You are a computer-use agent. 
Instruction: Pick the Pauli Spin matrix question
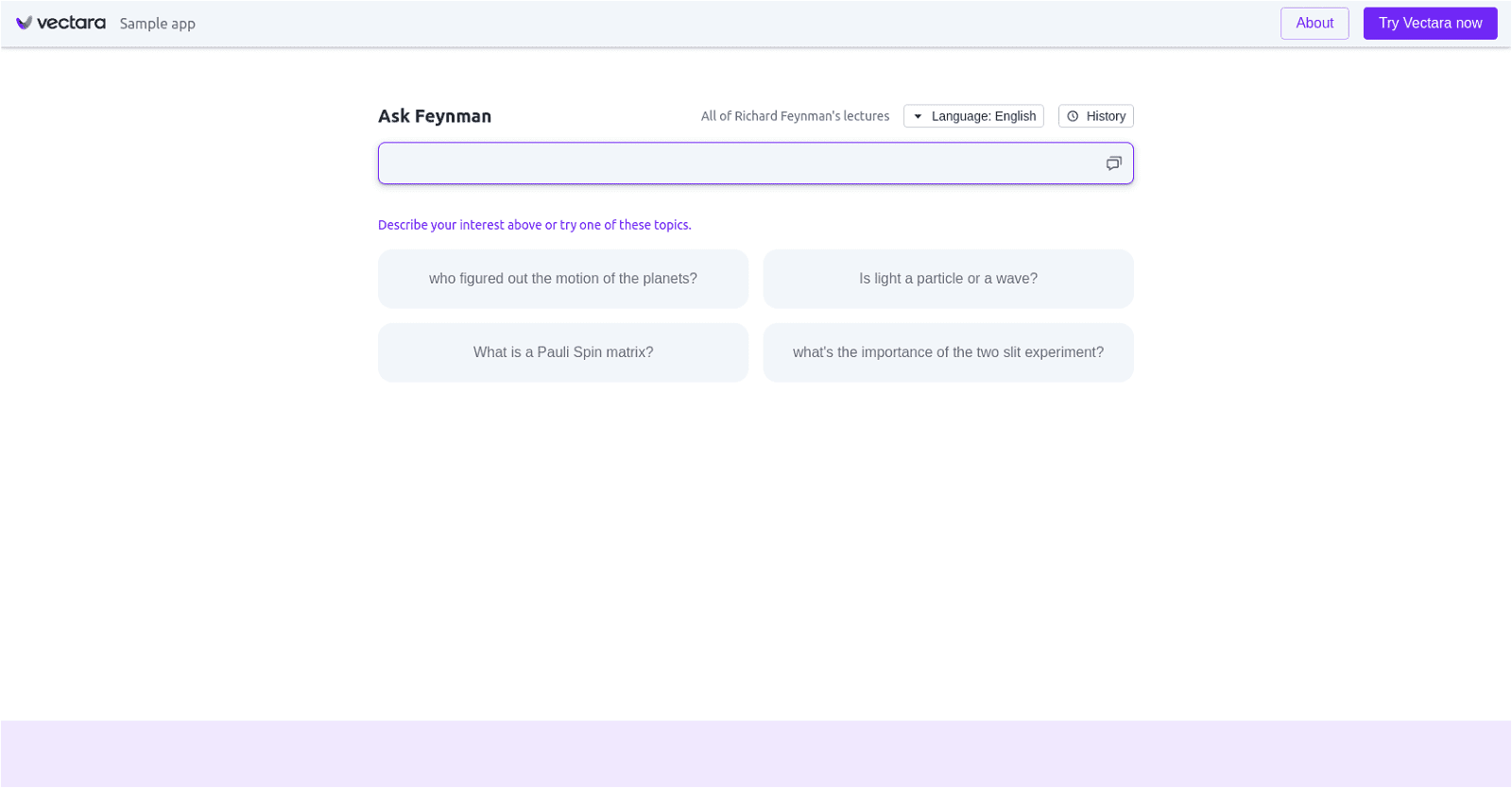coord(563,352)
